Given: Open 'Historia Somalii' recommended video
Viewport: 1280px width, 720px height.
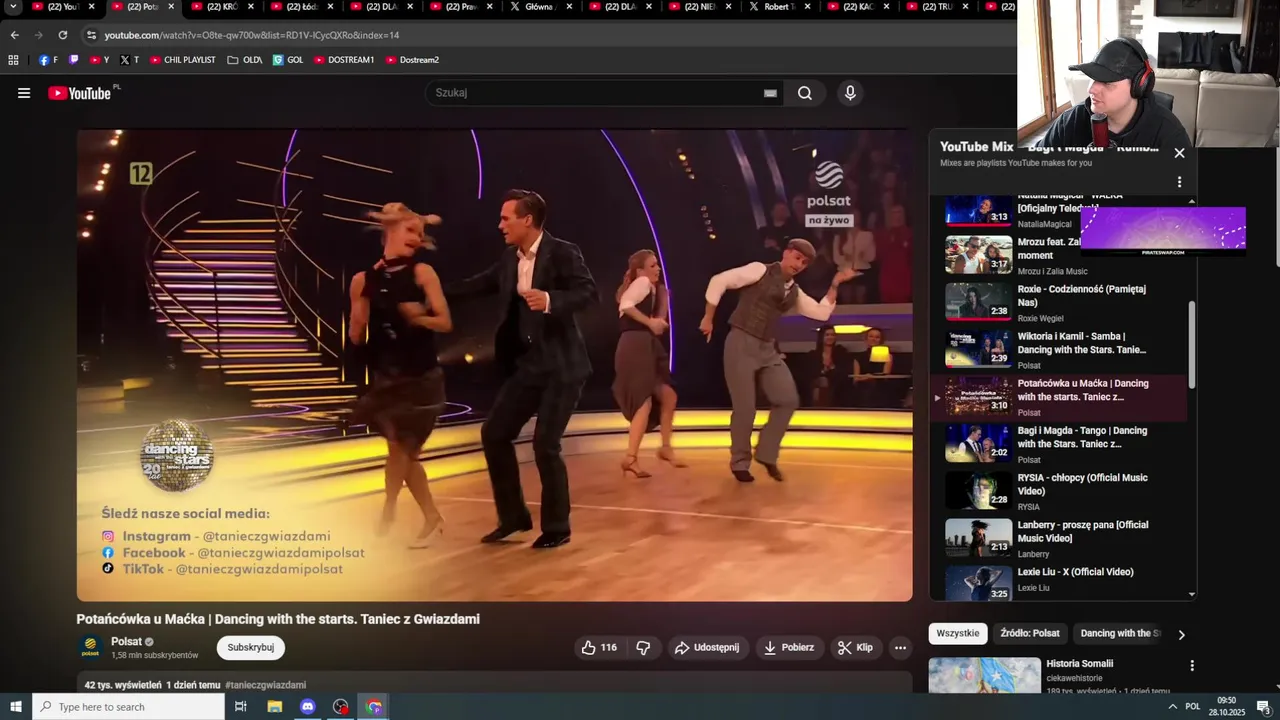Looking at the screenshot, I should tap(1080, 664).
